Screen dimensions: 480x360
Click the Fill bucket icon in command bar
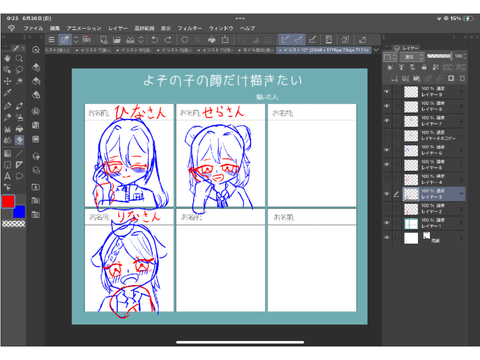(x=212, y=40)
